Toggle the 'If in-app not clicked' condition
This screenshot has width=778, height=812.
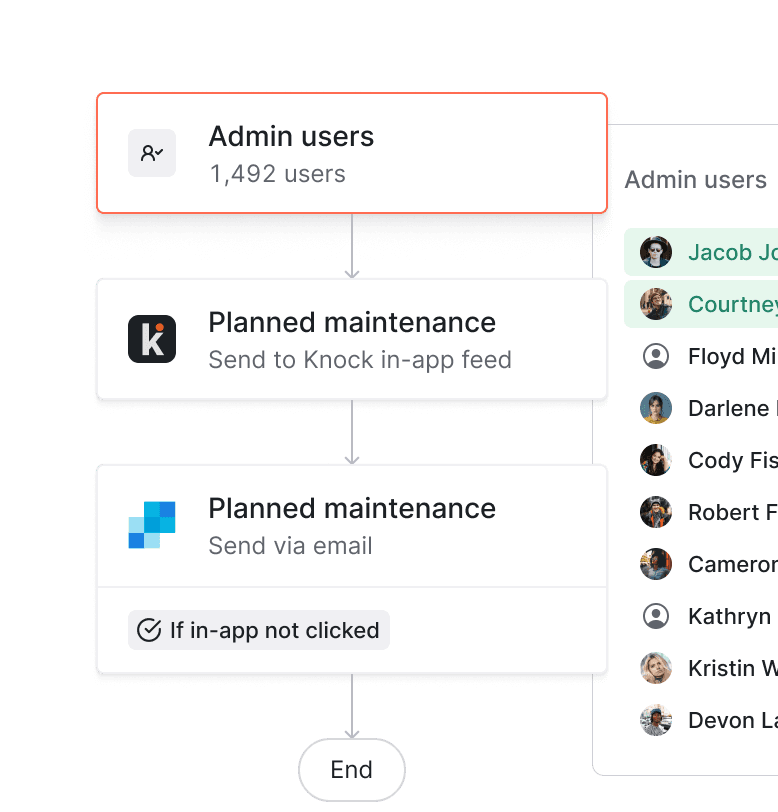(x=258, y=630)
